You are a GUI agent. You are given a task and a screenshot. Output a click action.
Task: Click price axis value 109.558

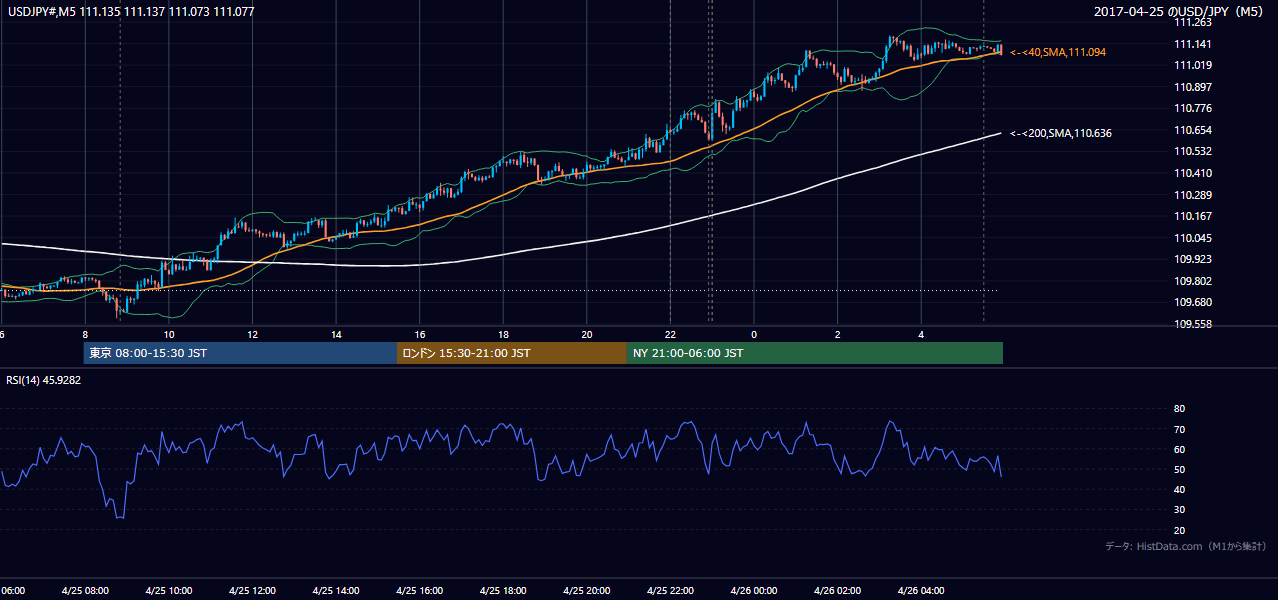1192,324
